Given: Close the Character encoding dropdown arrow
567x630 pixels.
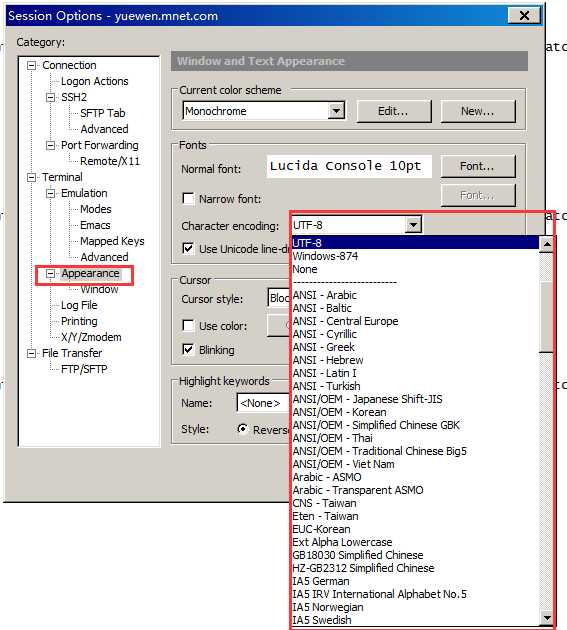Looking at the screenshot, I should (413, 225).
